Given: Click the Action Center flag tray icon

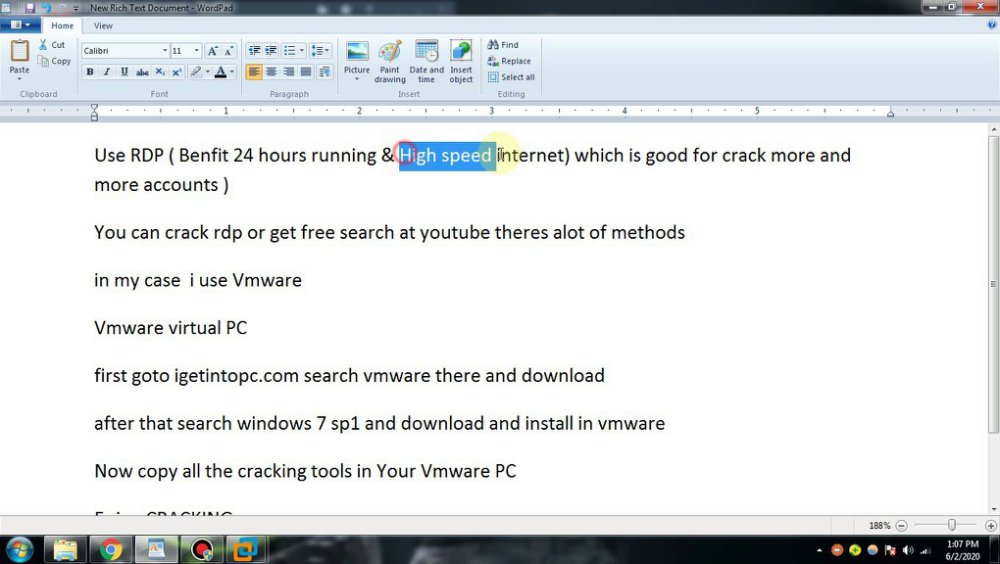Looking at the screenshot, I should pos(890,550).
